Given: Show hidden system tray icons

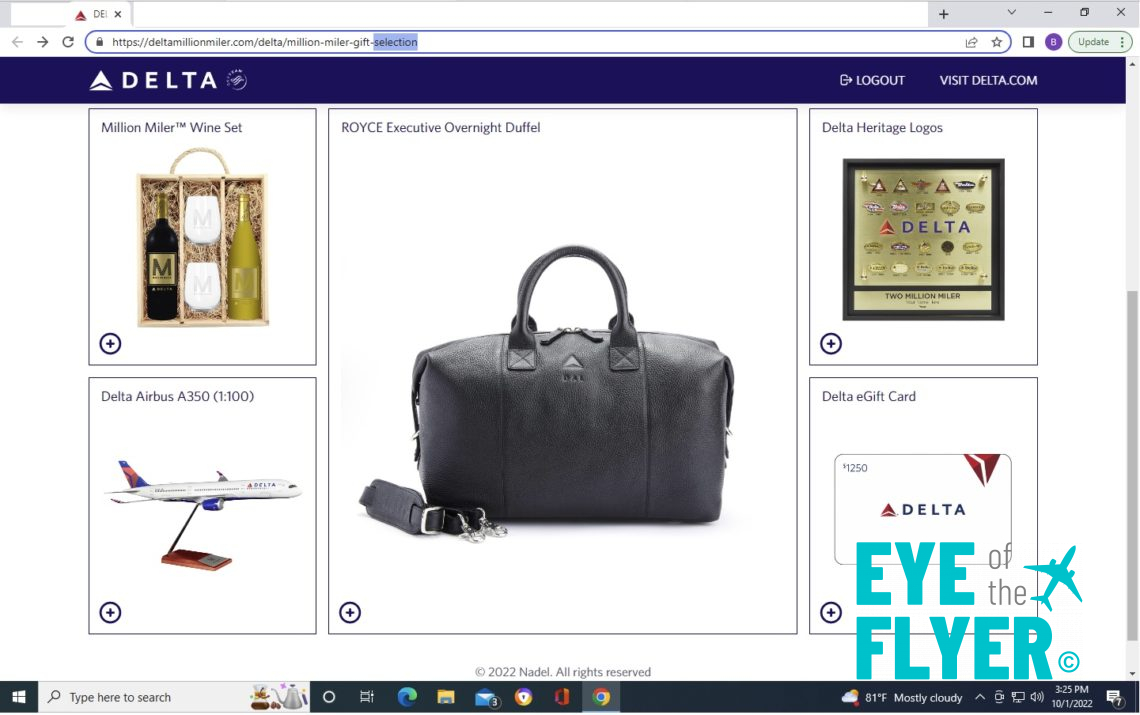Looking at the screenshot, I should [979, 697].
